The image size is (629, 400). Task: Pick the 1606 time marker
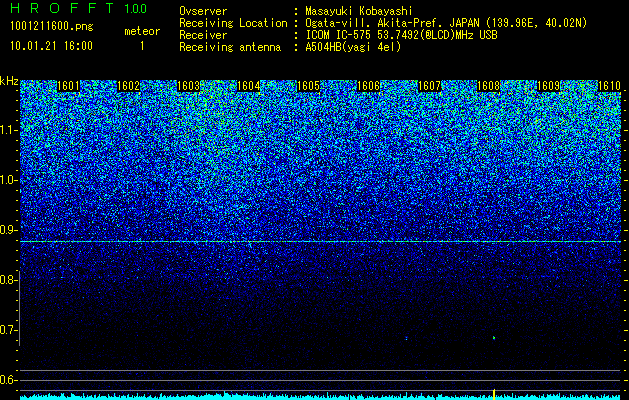pyautogui.click(x=369, y=86)
